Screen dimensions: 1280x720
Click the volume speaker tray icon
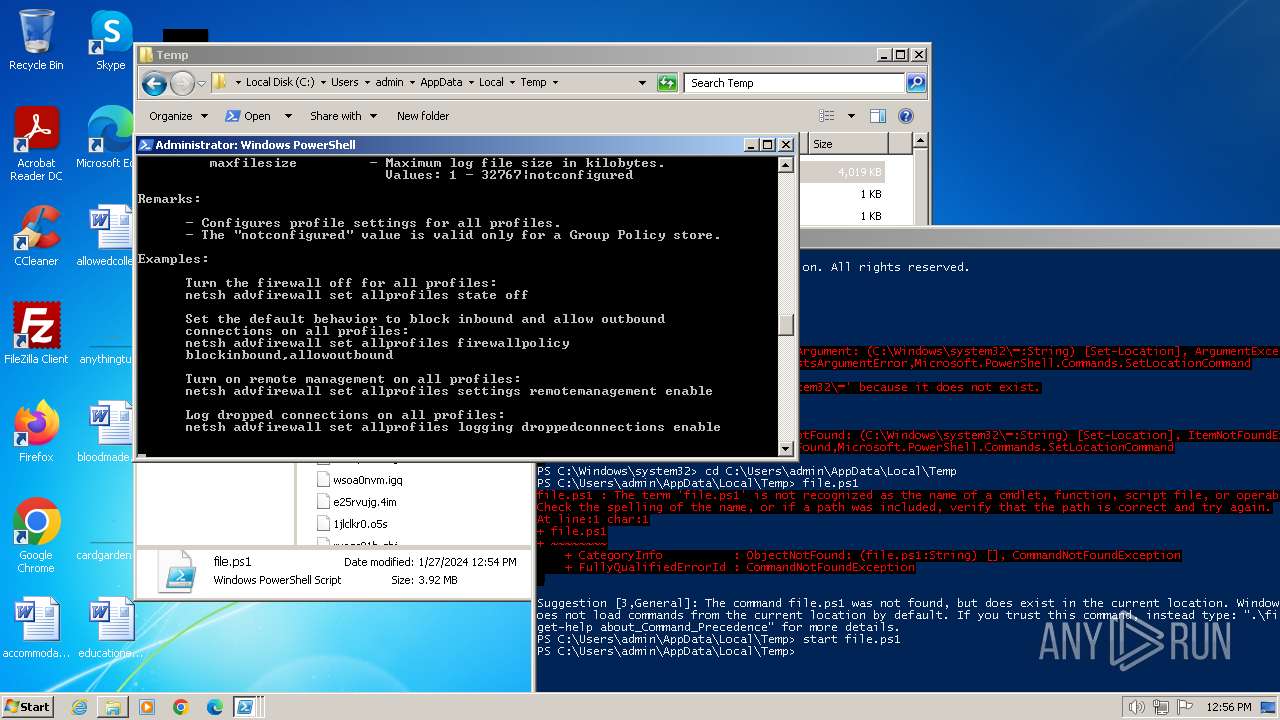[1136, 707]
